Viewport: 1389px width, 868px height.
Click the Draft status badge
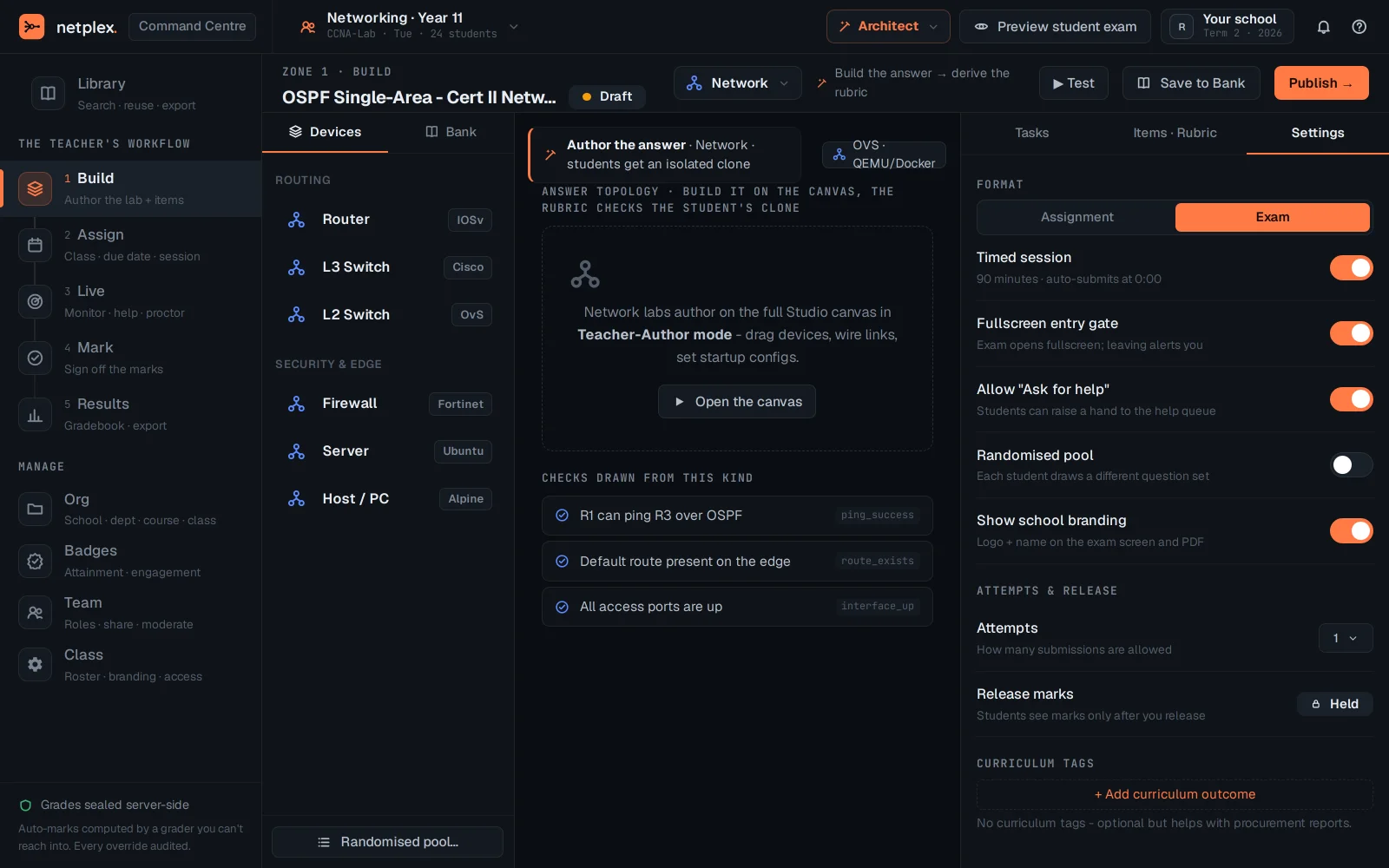tap(607, 96)
